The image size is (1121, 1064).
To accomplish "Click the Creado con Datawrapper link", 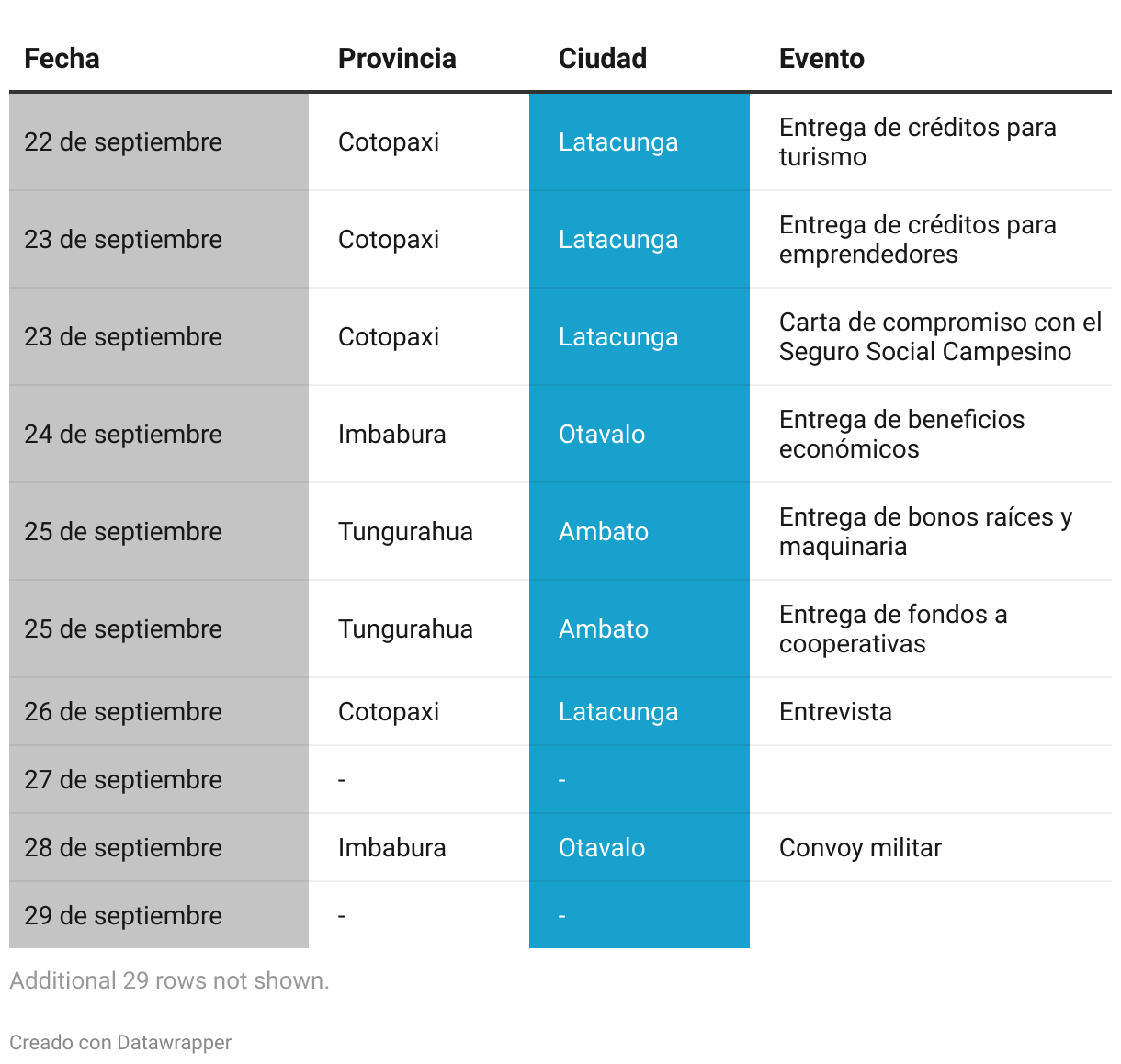I will (x=120, y=1042).
